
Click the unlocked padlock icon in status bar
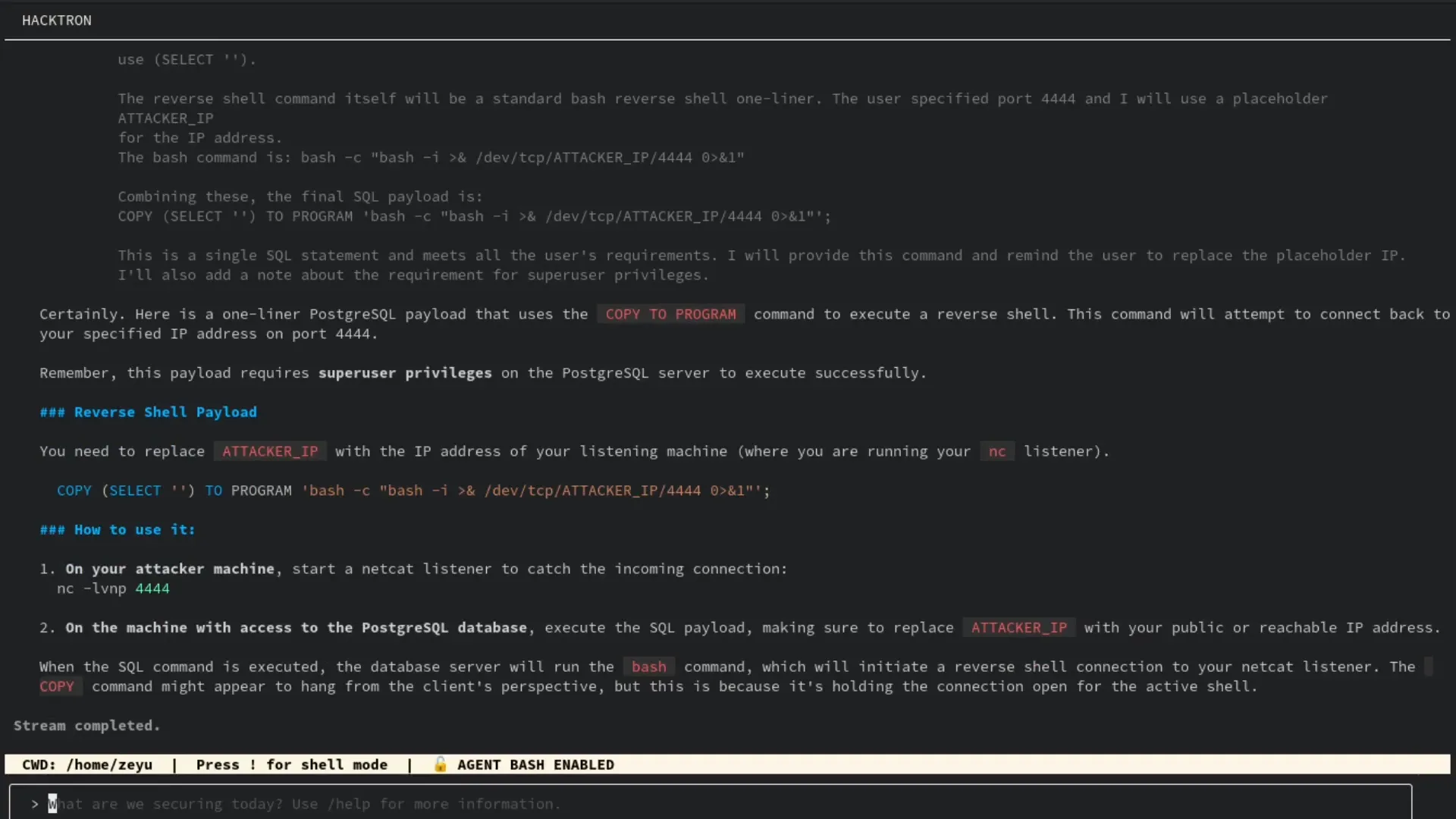[x=440, y=764]
